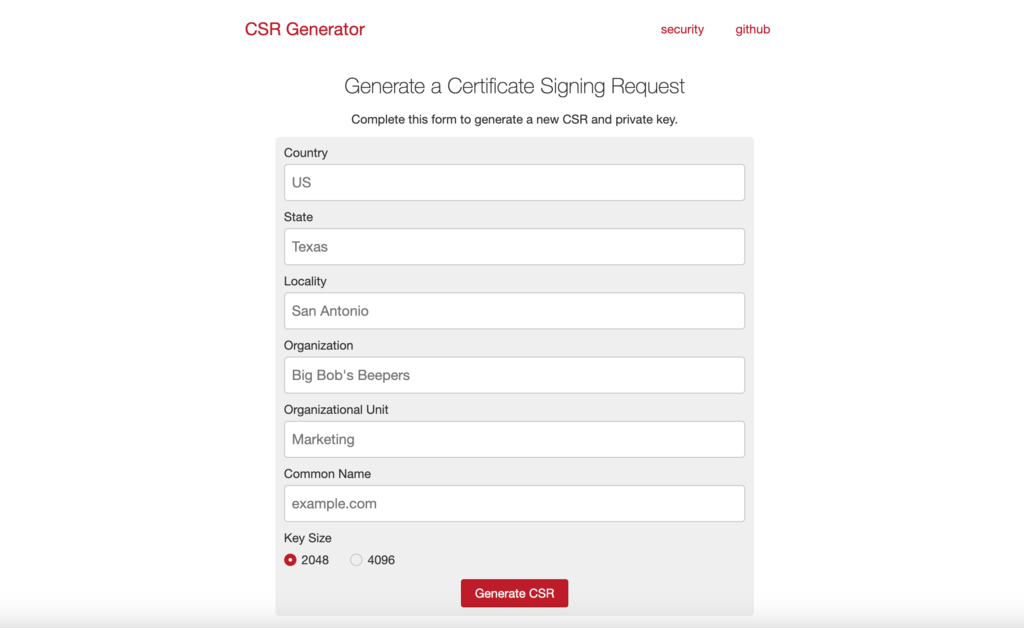The height and width of the screenshot is (628, 1024).
Task: Click the CSR Generator logo link
Action: coord(304,29)
